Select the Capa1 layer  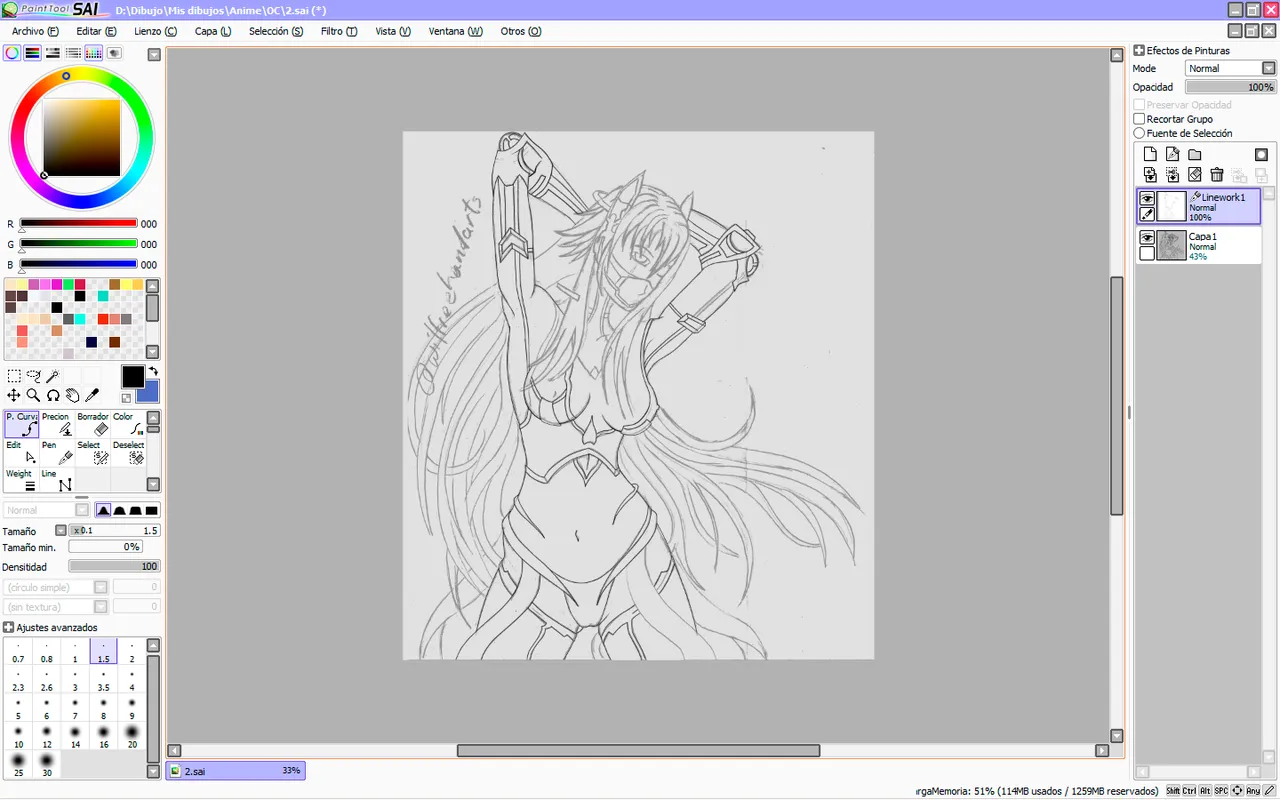click(x=1198, y=245)
